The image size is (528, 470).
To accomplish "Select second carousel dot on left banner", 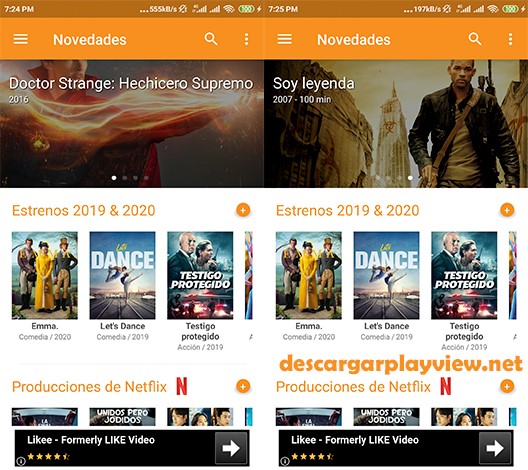I will [x=125, y=177].
